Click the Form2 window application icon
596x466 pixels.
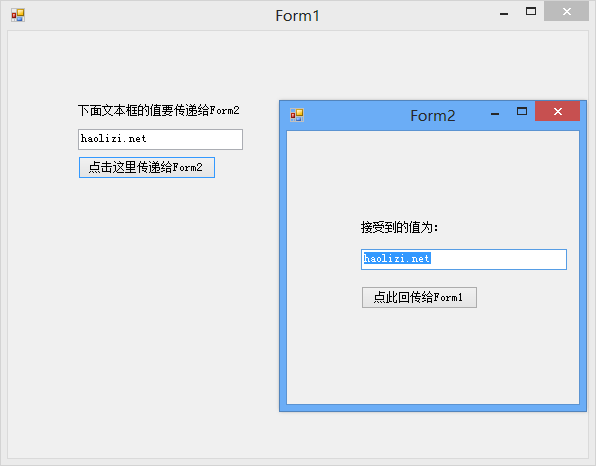pyautogui.click(x=297, y=115)
